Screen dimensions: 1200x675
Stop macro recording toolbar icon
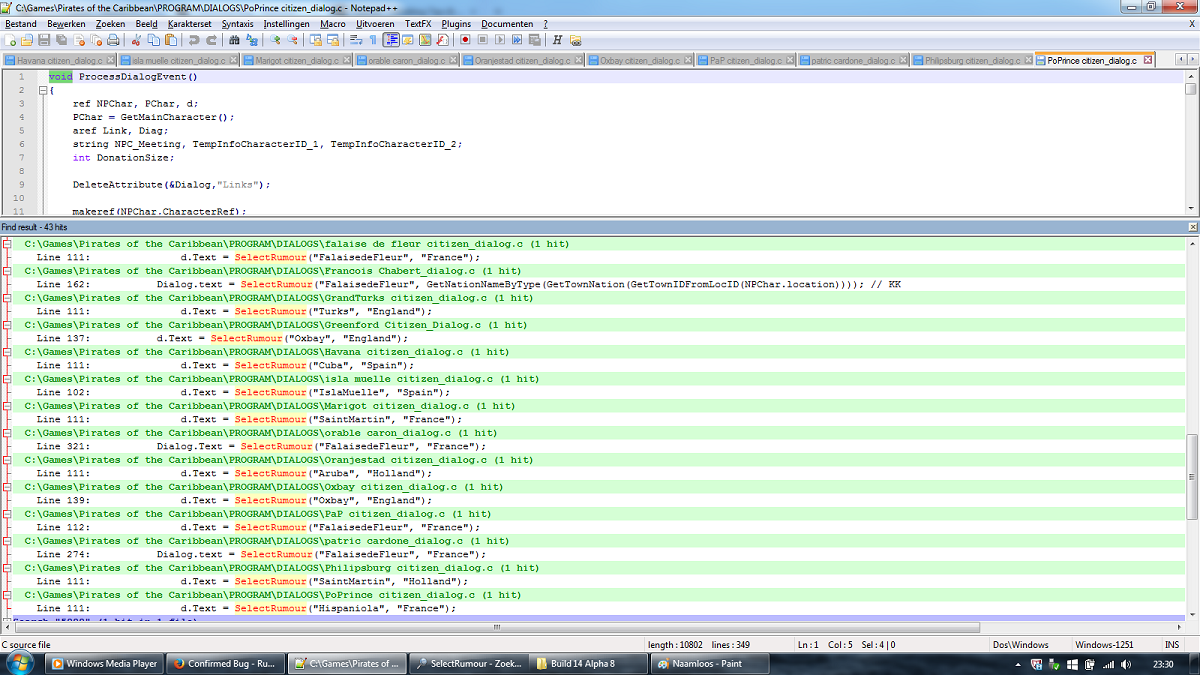[482, 40]
